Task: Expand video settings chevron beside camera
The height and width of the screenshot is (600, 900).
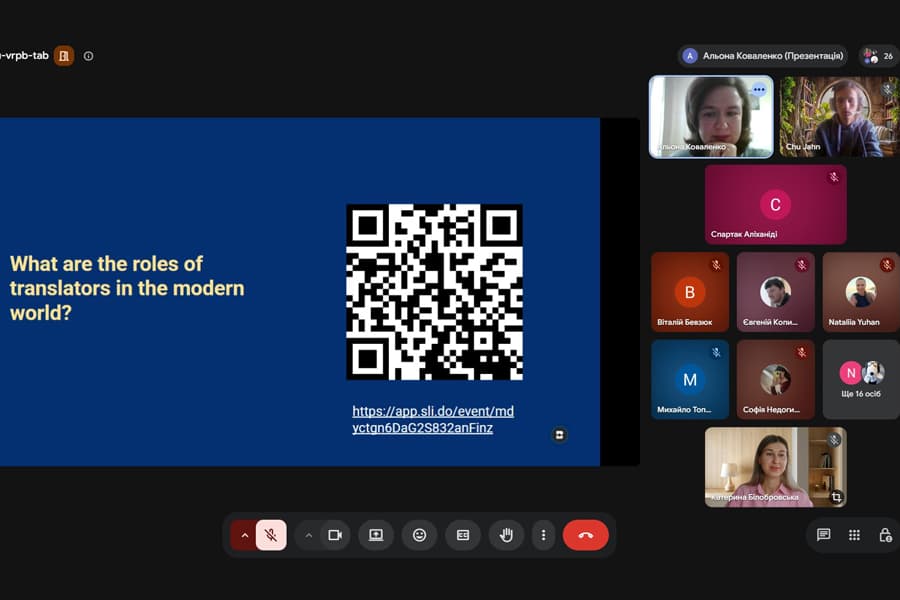Action: click(309, 535)
